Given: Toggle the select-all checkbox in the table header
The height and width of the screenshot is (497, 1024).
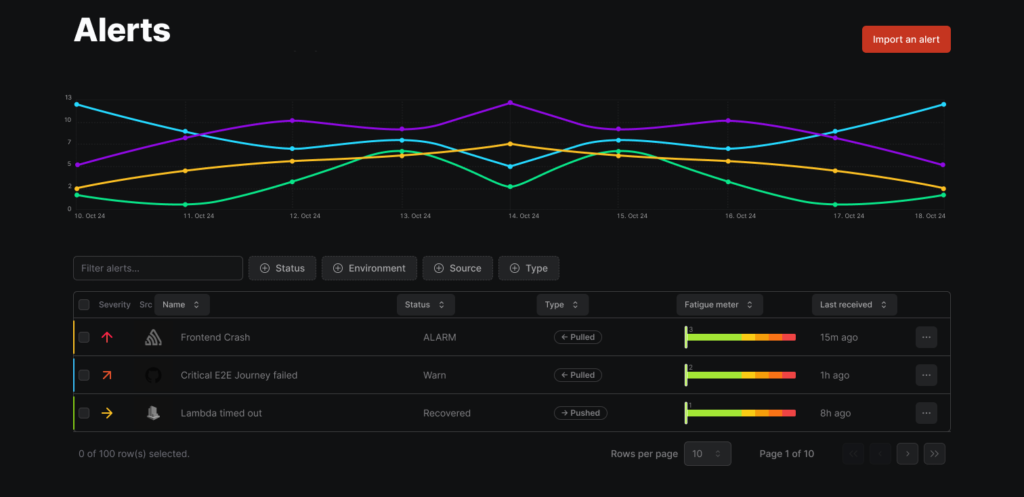Looking at the screenshot, I should coord(84,304).
